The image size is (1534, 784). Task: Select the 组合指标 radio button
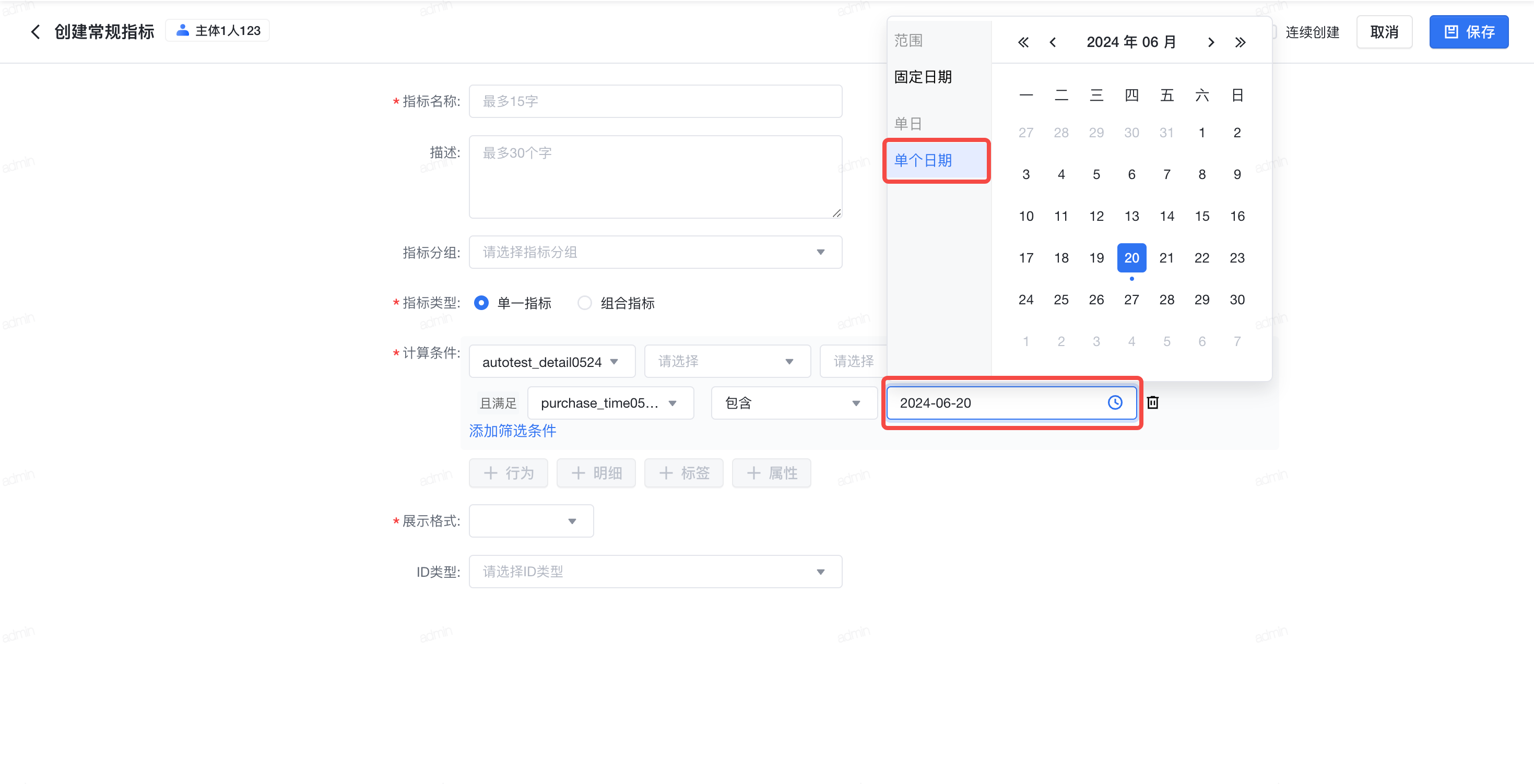585,303
